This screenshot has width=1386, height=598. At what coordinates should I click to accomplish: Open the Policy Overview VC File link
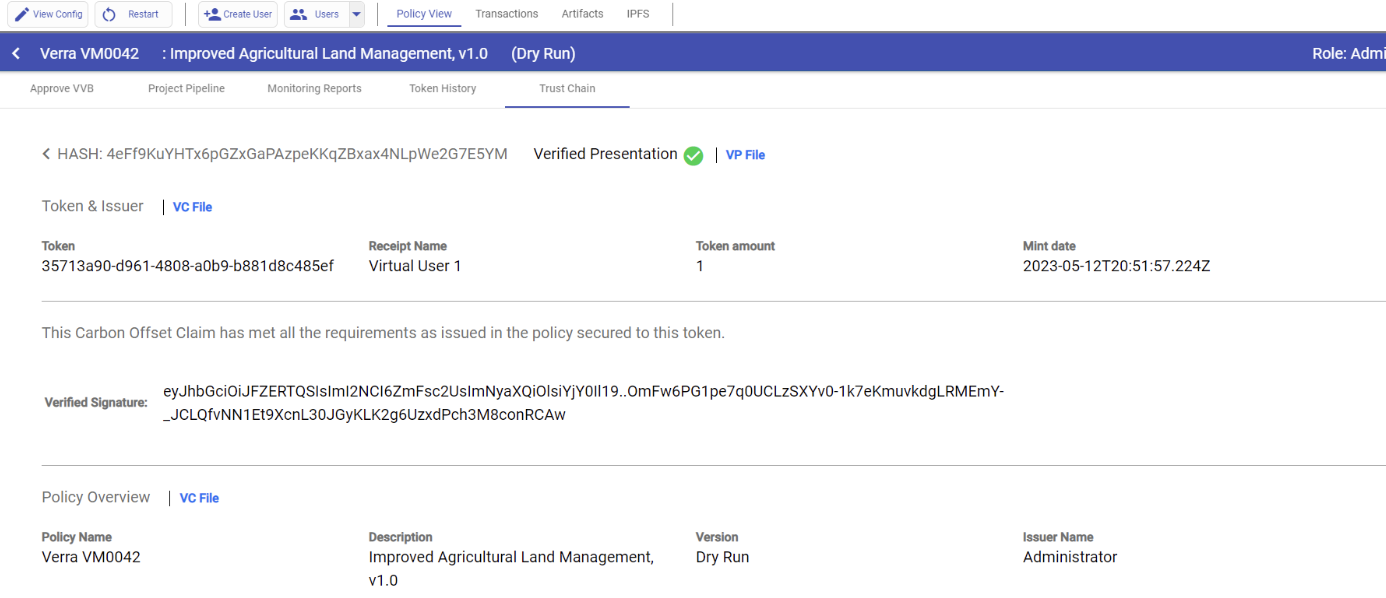pyautogui.click(x=199, y=498)
